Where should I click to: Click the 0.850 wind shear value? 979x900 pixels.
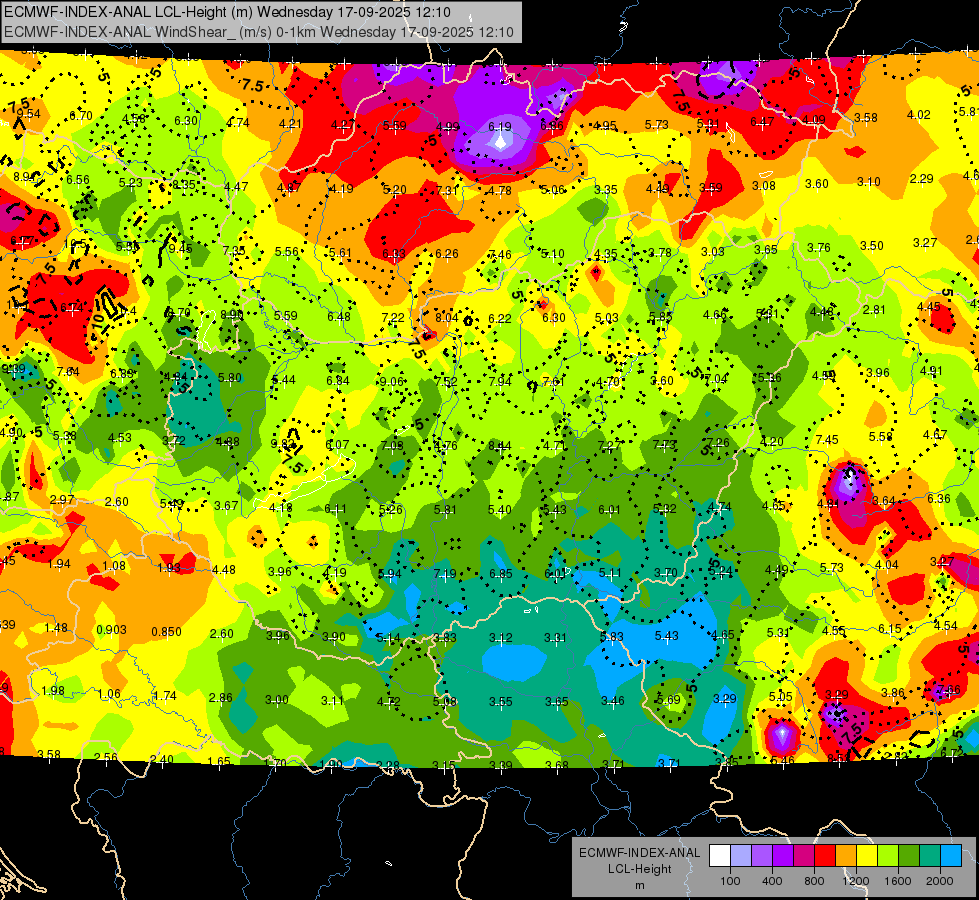click(x=167, y=632)
